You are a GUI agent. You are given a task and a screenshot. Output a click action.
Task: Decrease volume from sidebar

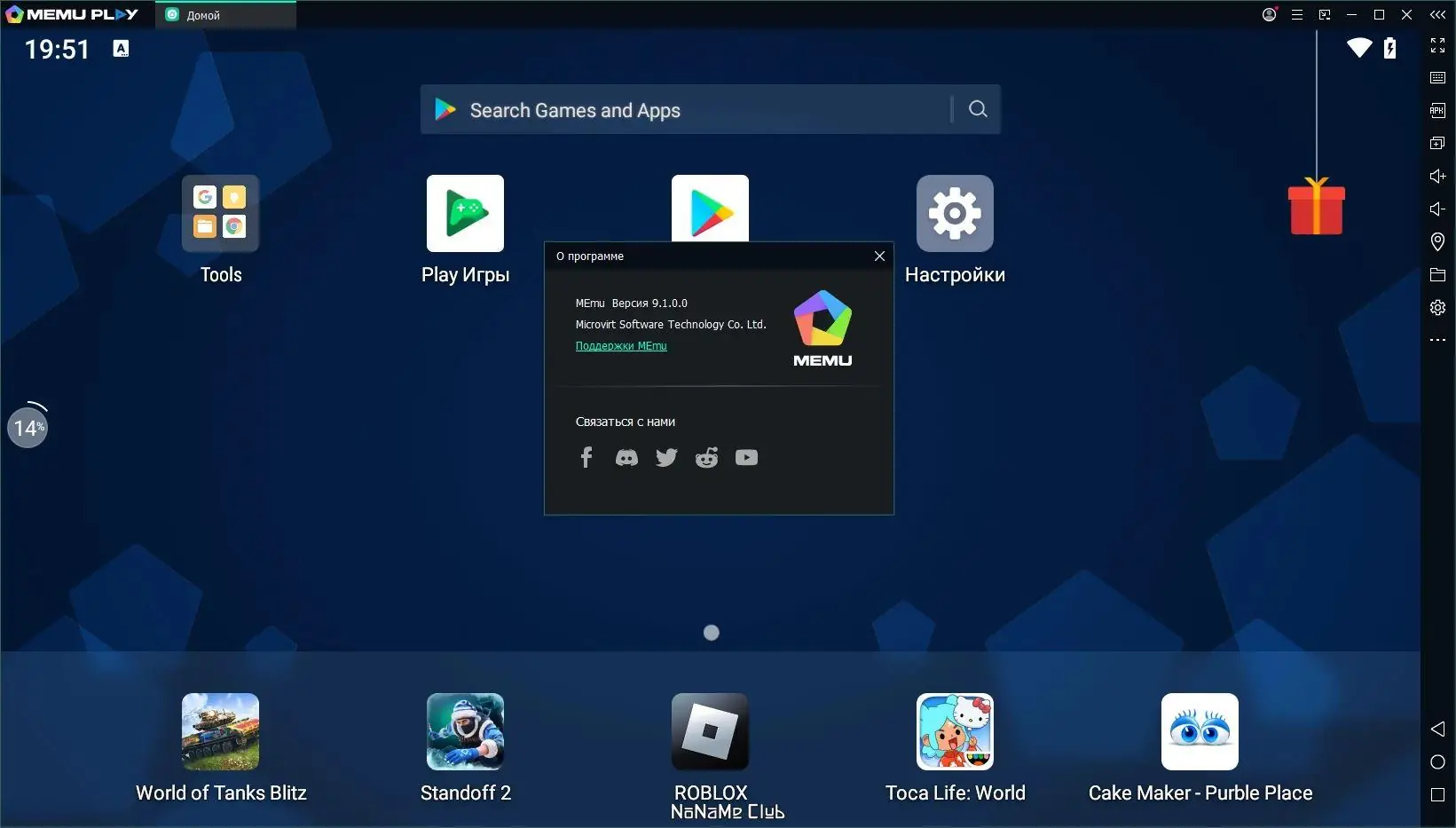coord(1438,209)
